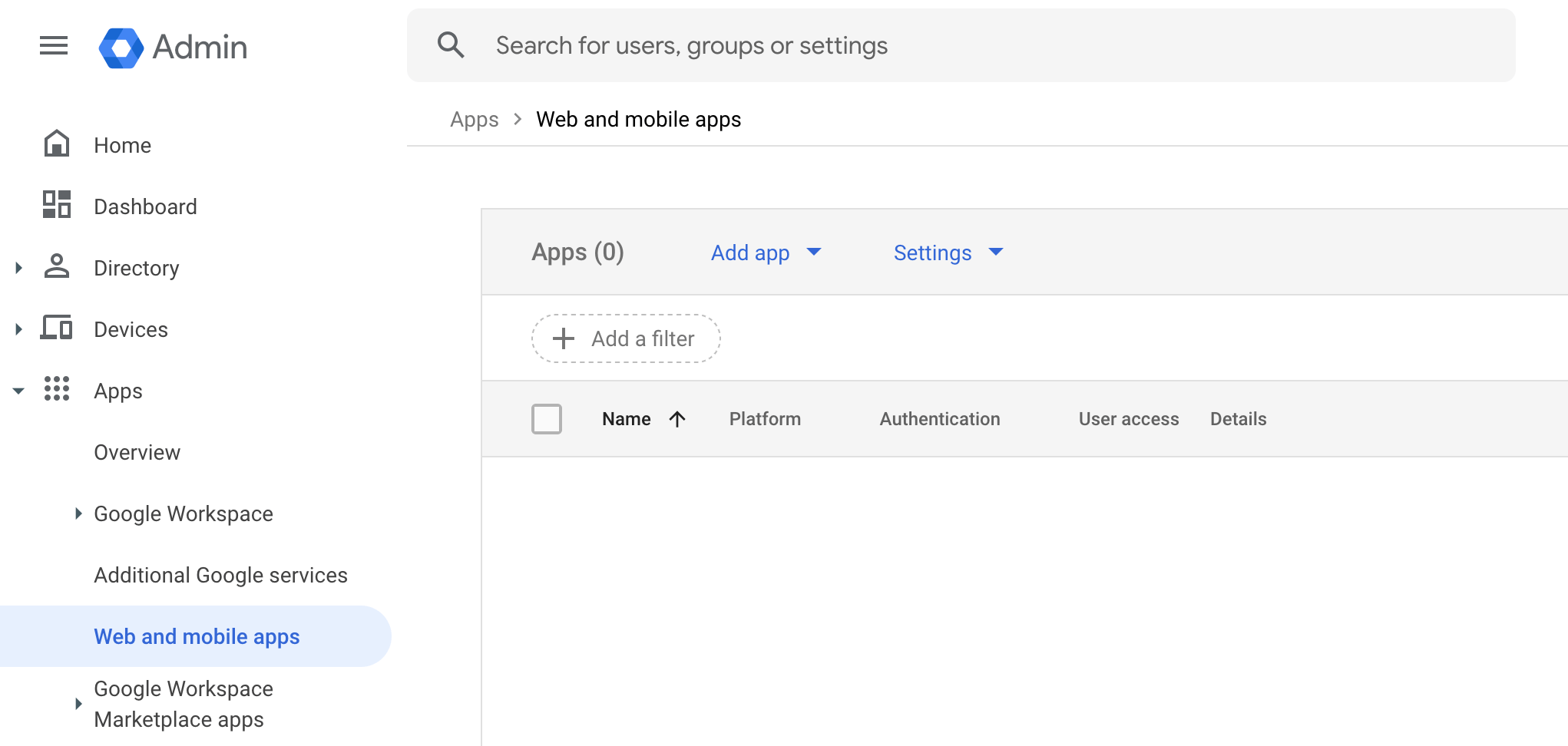Open Google Workspace Marketplace apps
Screen dimensions: 1568x746
point(184,704)
